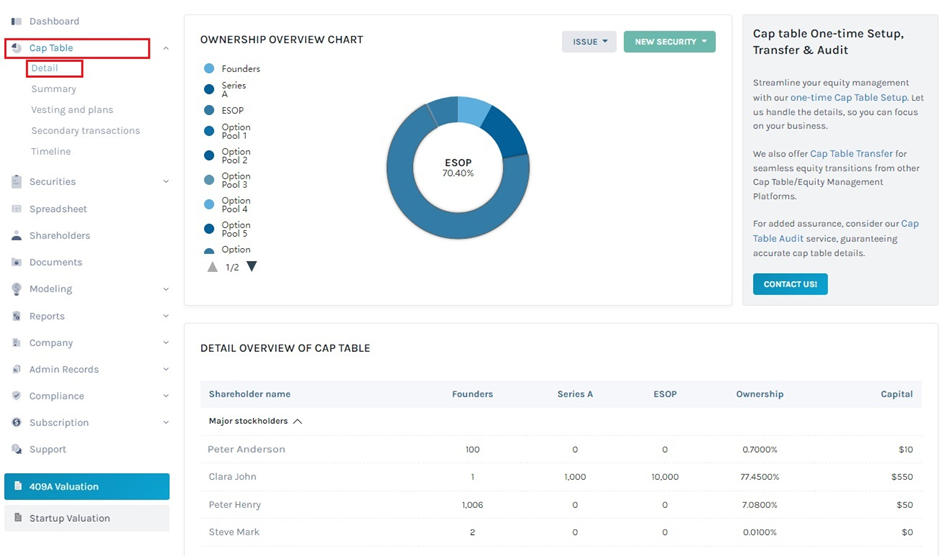Click the document icon on 409A Valuation
940x556 pixels.
[18, 486]
